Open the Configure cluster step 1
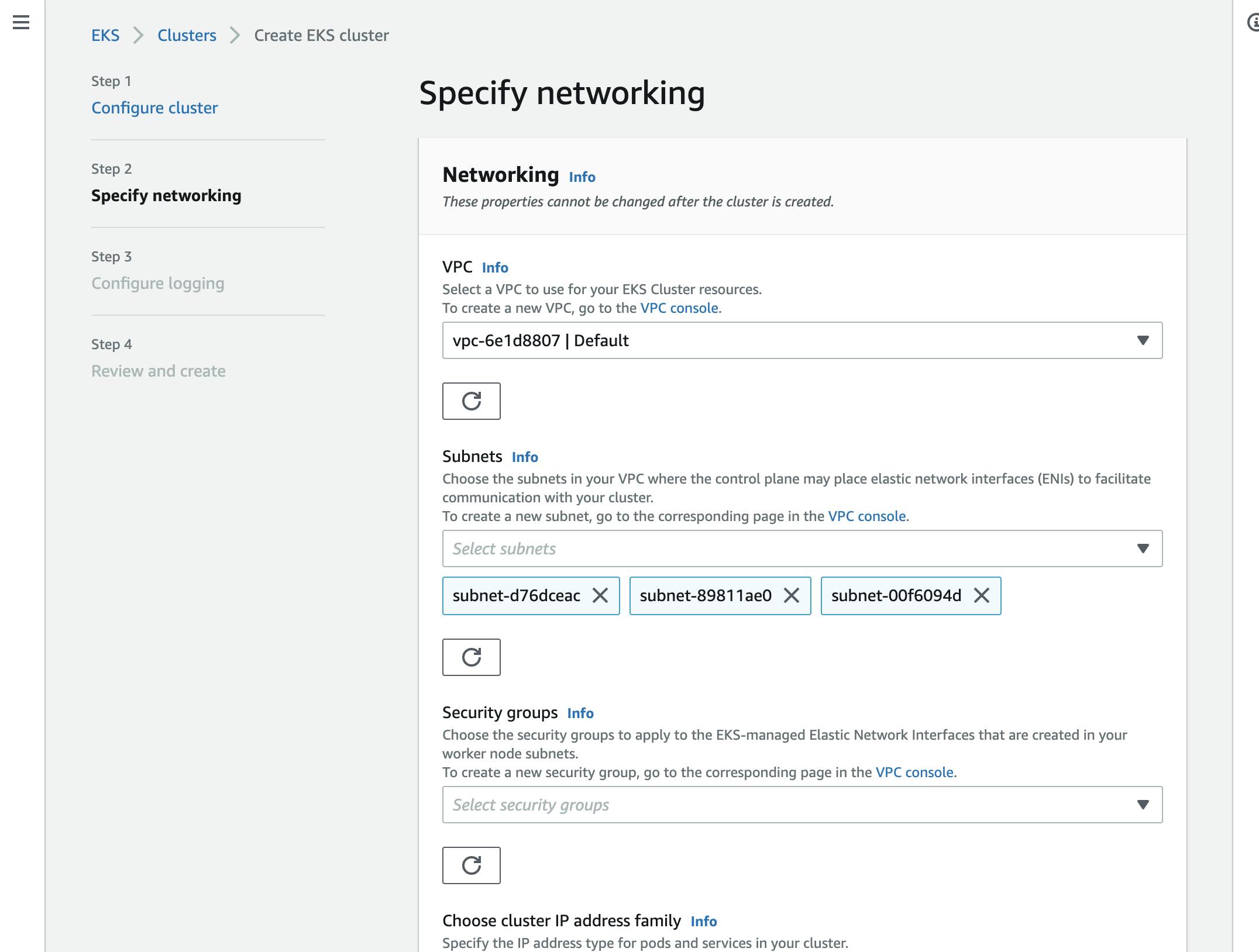The width and height of the screenshot is (1259, 952). point(154,107)
